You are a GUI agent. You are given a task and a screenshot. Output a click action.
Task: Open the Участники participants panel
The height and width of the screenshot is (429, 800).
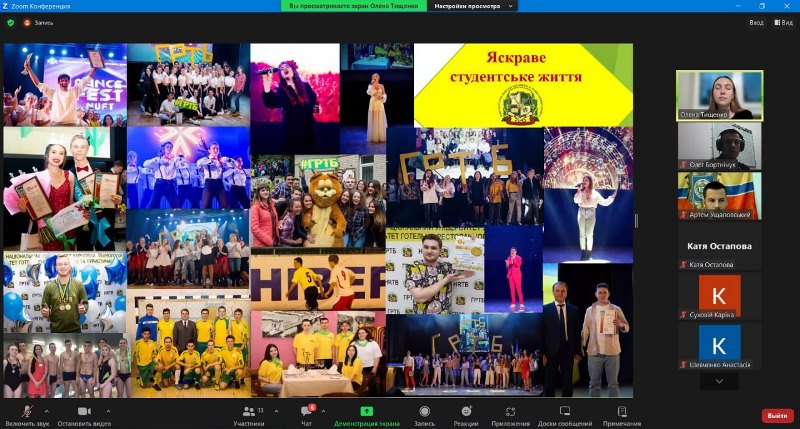click(248, 413)
